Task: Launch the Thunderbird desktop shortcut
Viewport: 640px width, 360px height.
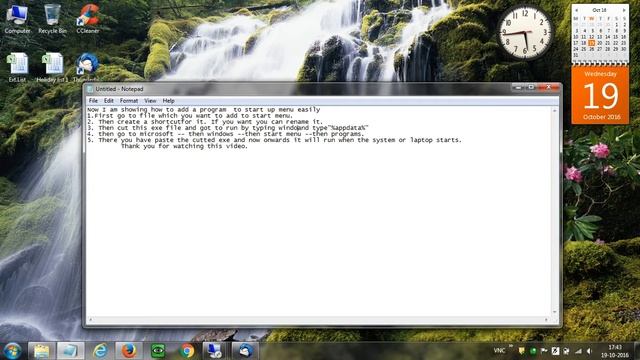Action: (87, 67)
